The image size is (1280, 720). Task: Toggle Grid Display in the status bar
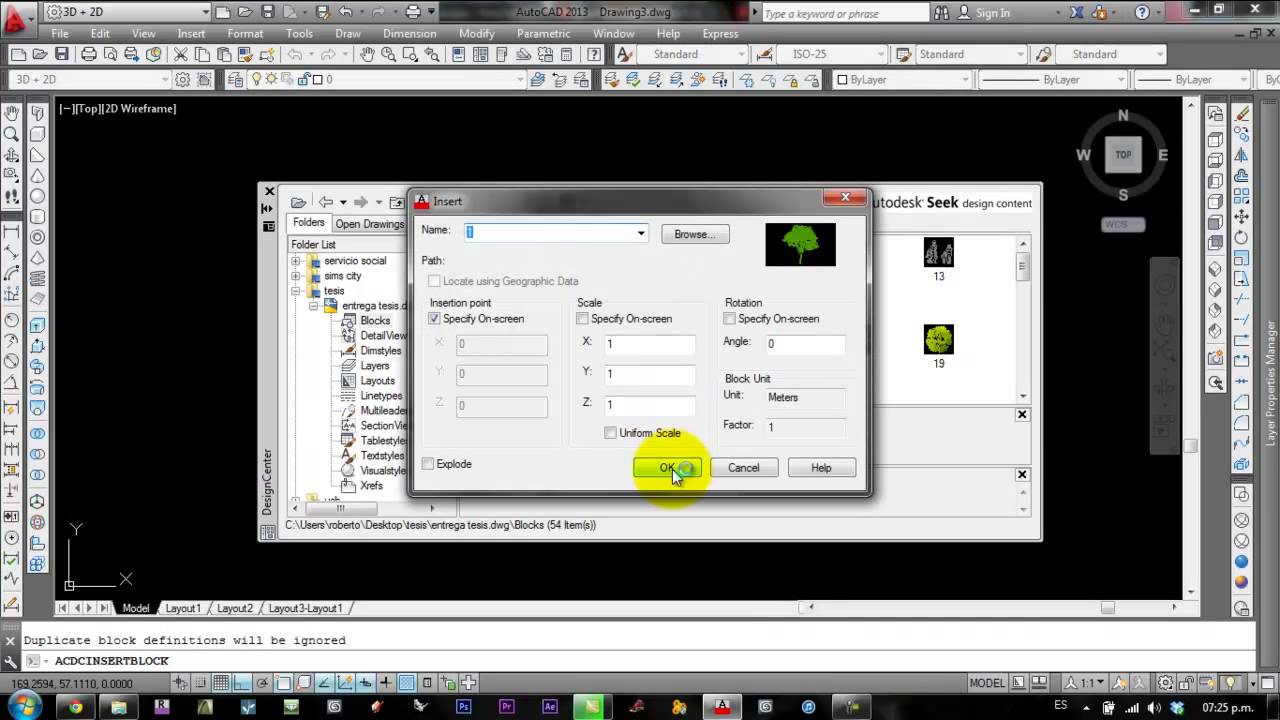[221, 683]
